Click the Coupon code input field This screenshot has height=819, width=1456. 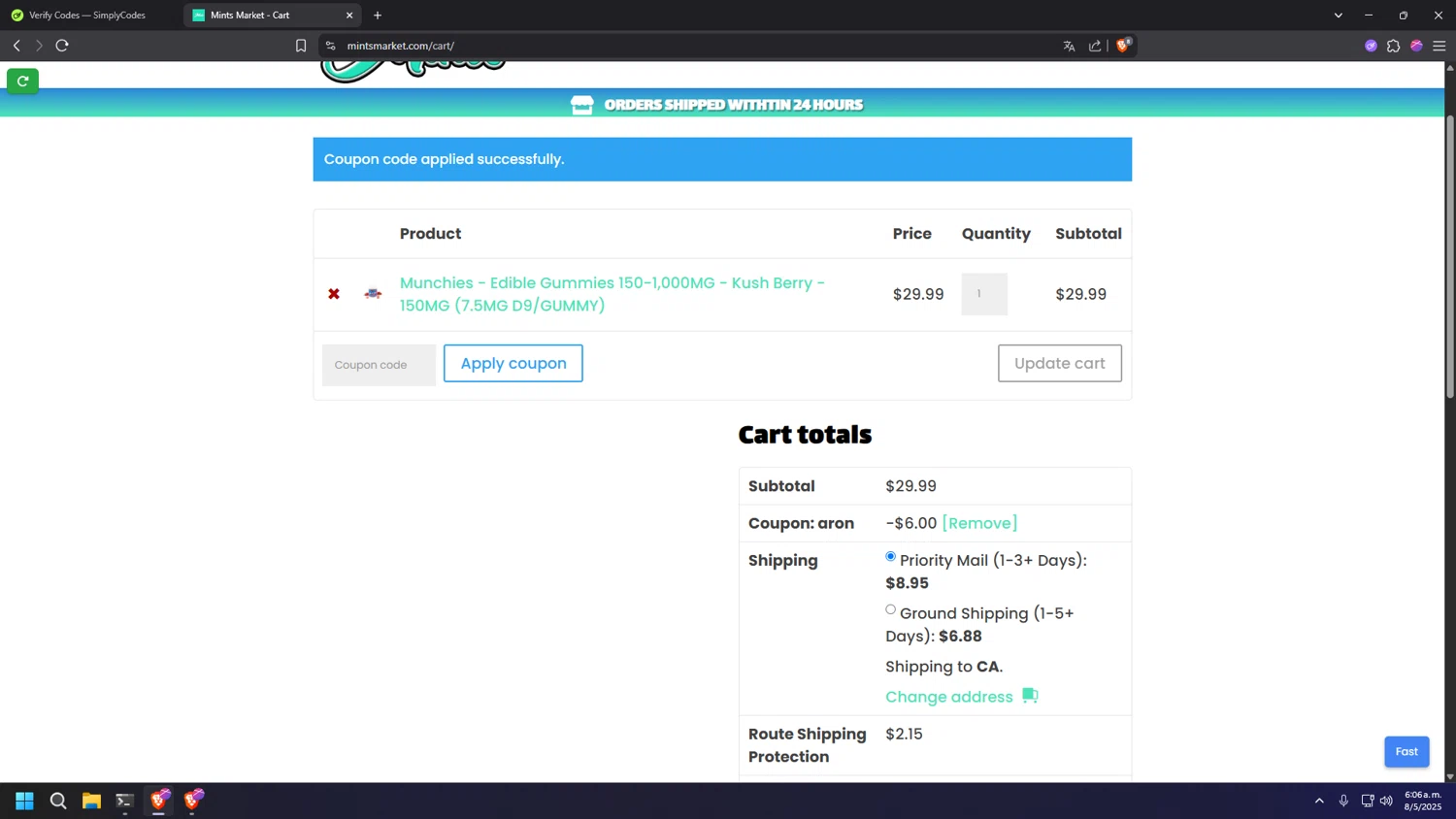[379, 365]
